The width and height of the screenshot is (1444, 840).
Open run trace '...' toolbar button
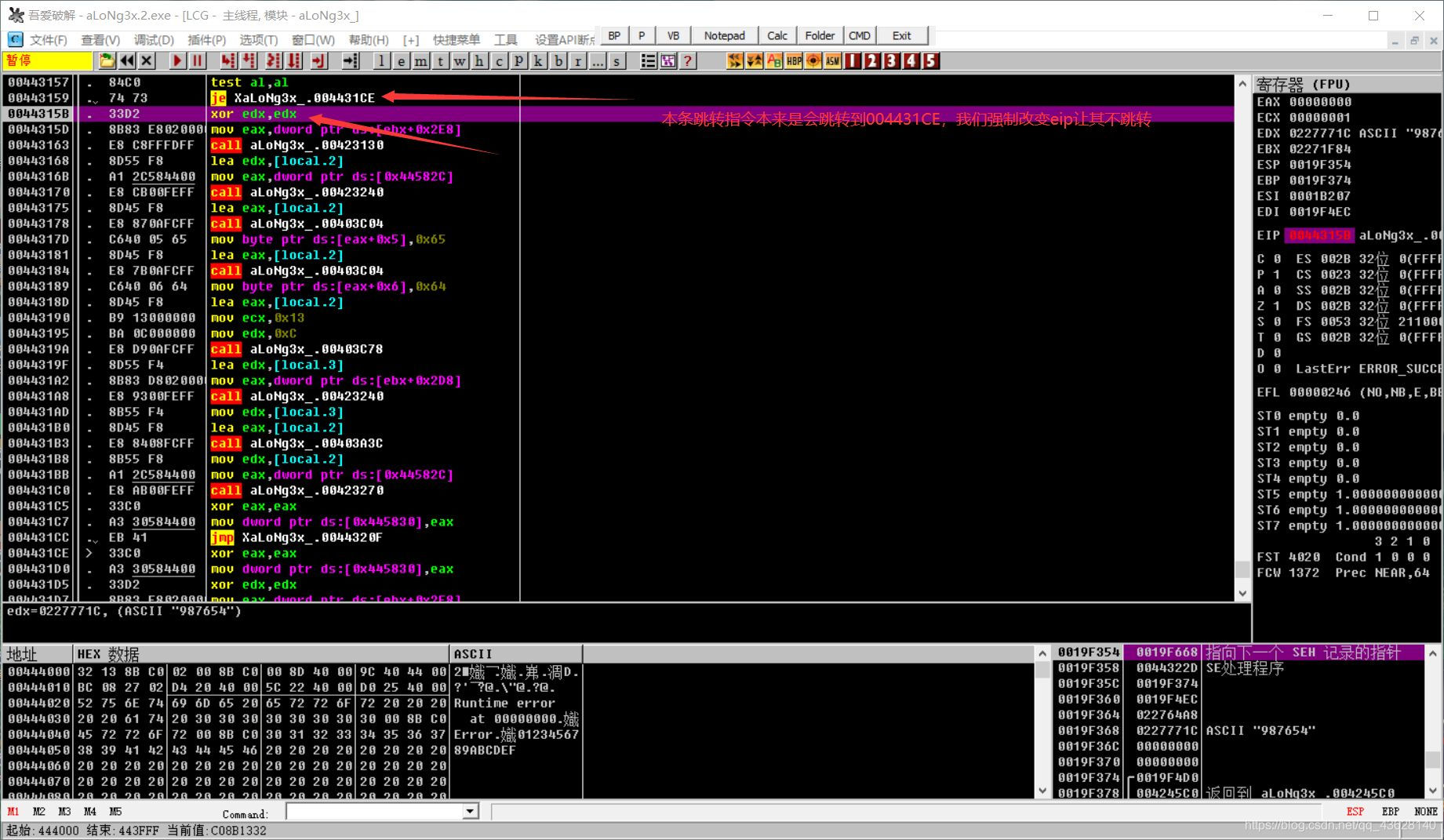[597, 60]
